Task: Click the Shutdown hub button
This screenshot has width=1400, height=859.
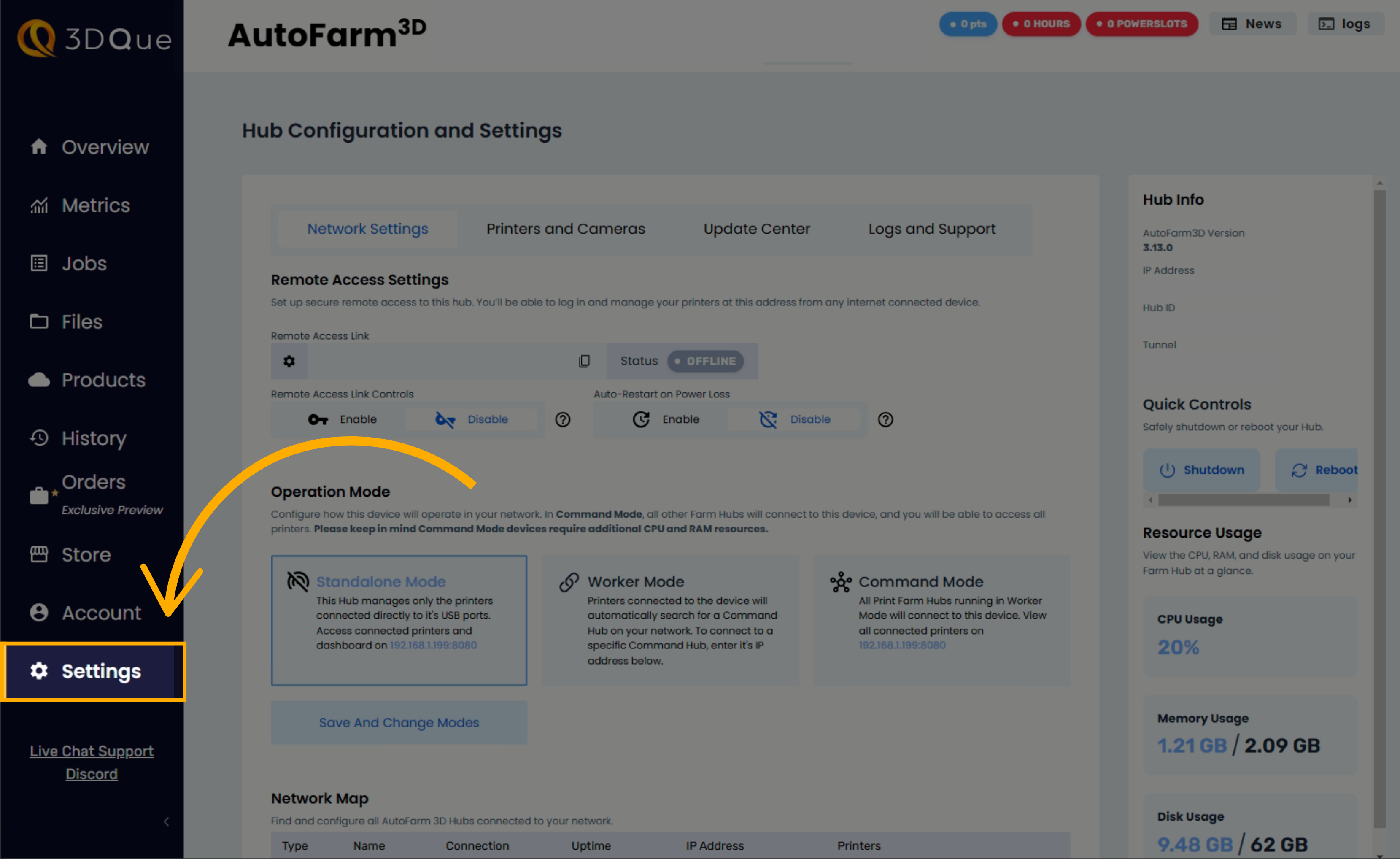Action: 1201,470
